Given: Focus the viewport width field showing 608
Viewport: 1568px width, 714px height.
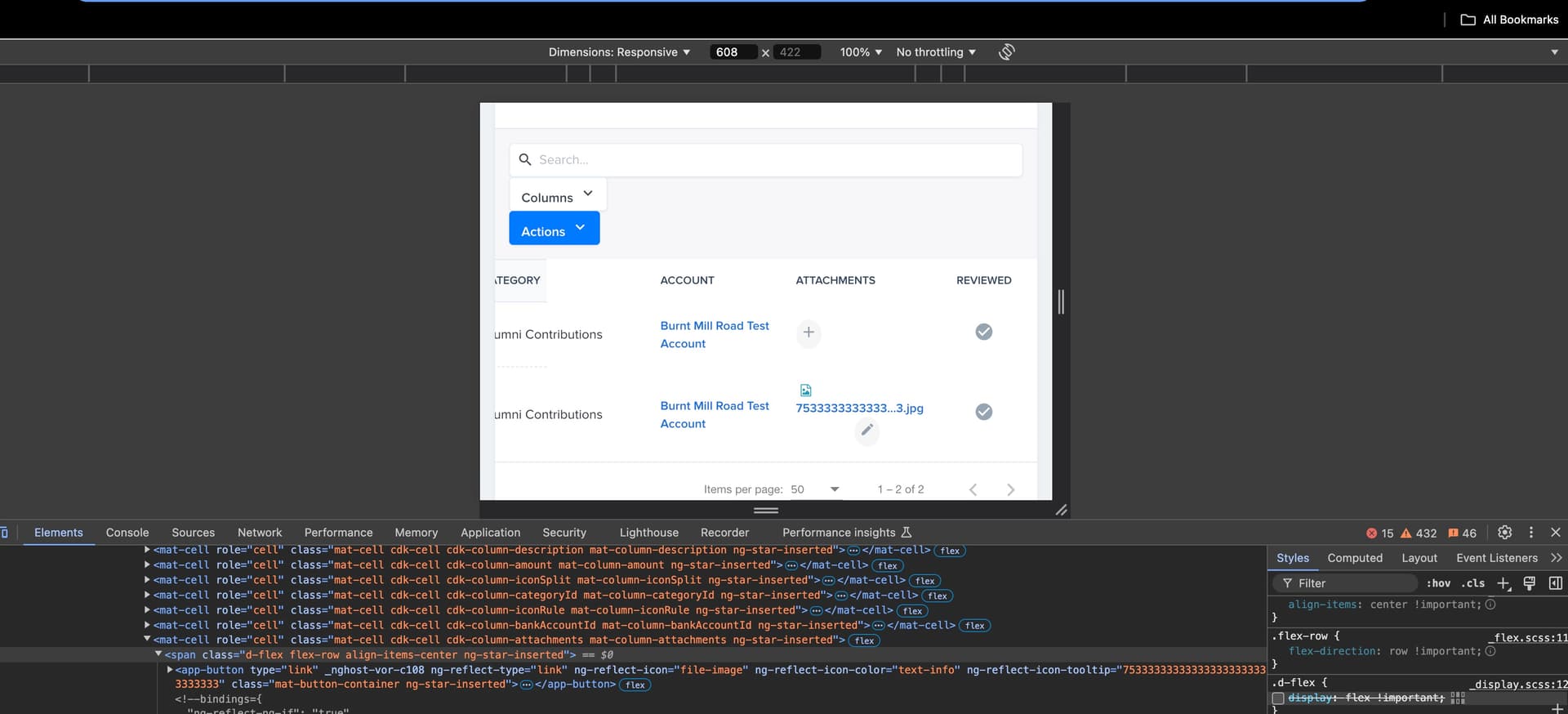Looking at the screenshot, I should pos(733,52).
